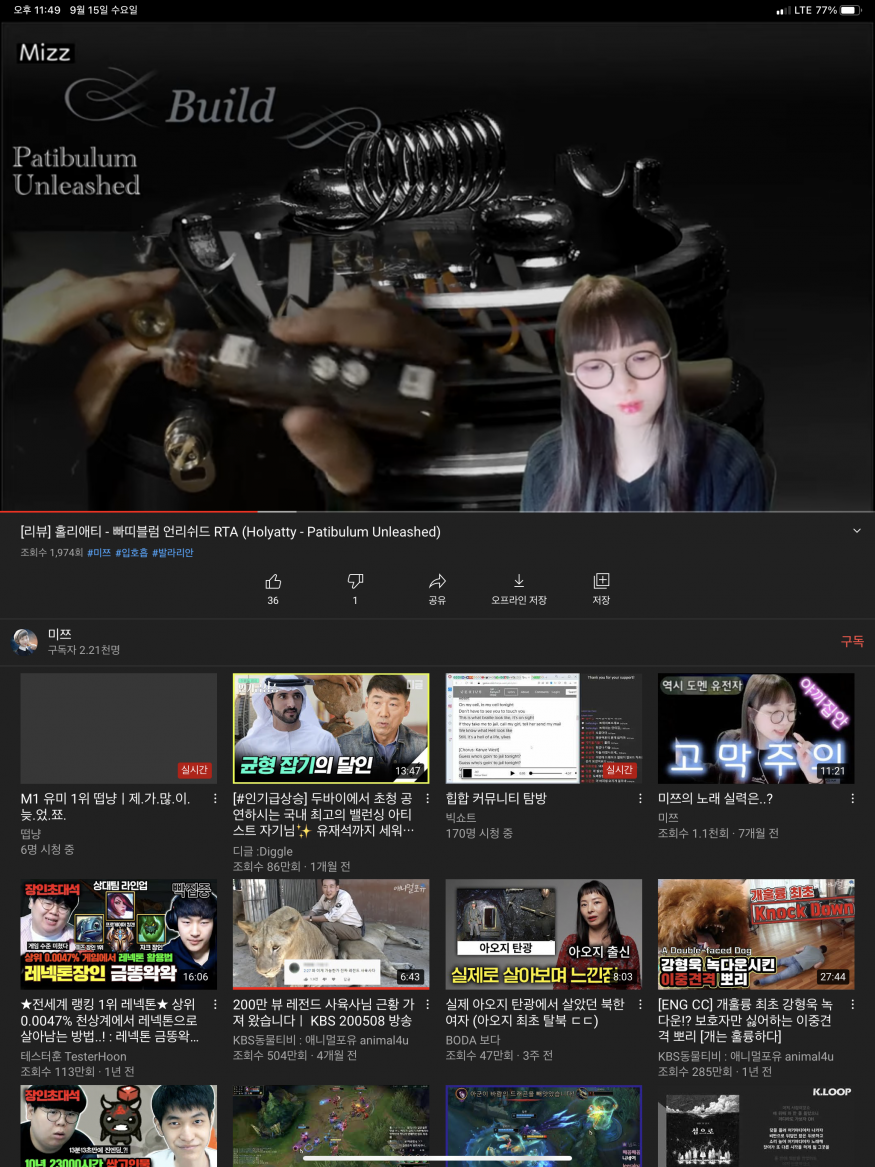This screenshot has height=1167, width=875.
Task: Open the title 전세계 랭킹 1위 레넥톤
Action: click(x=110, y=1020)
